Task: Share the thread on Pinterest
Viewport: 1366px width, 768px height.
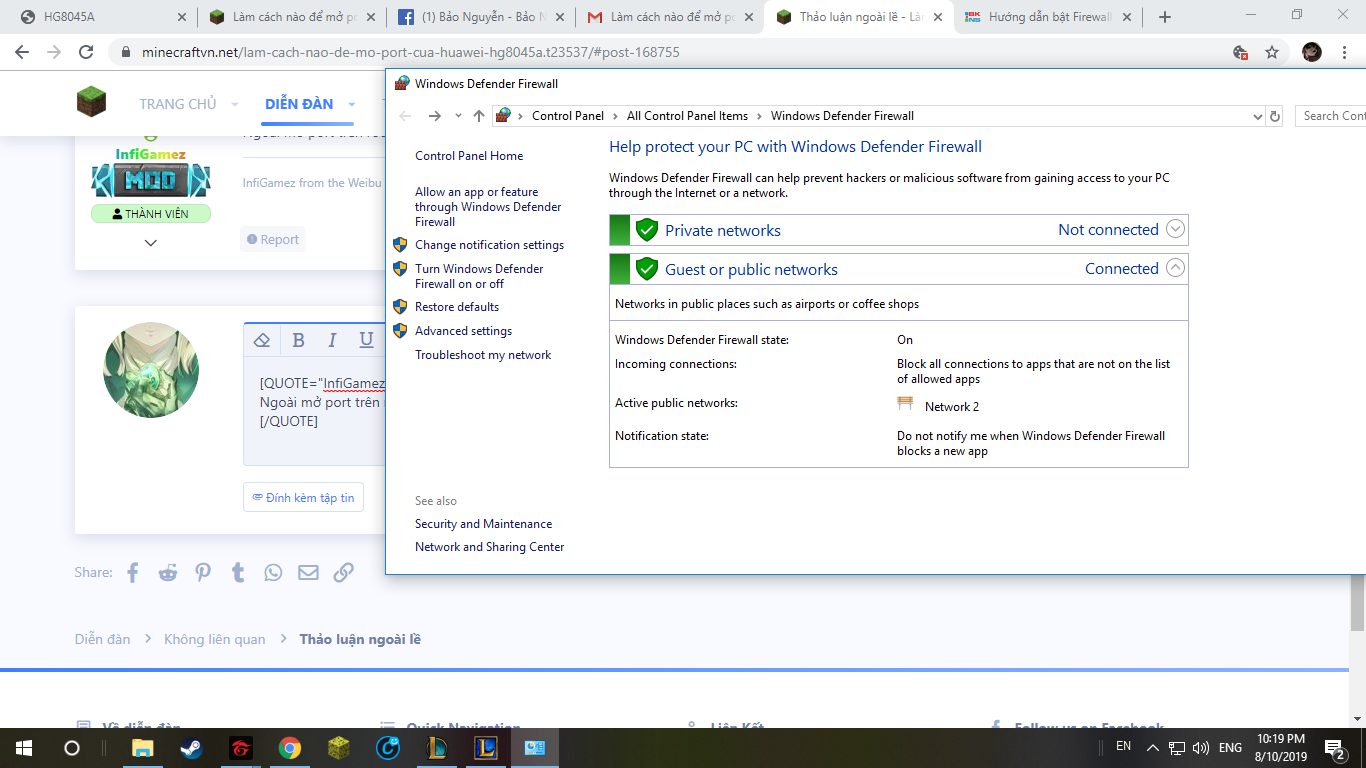Action: click(x=203, y=572)
